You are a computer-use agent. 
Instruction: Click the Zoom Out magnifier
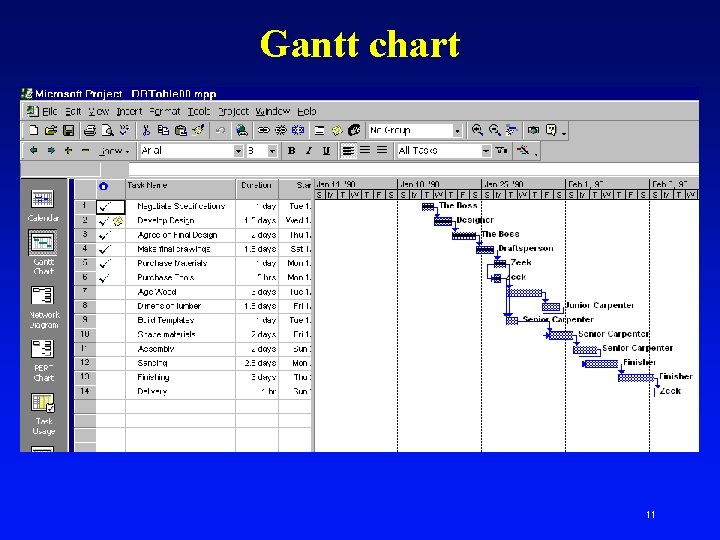click(x=495, y=130)
